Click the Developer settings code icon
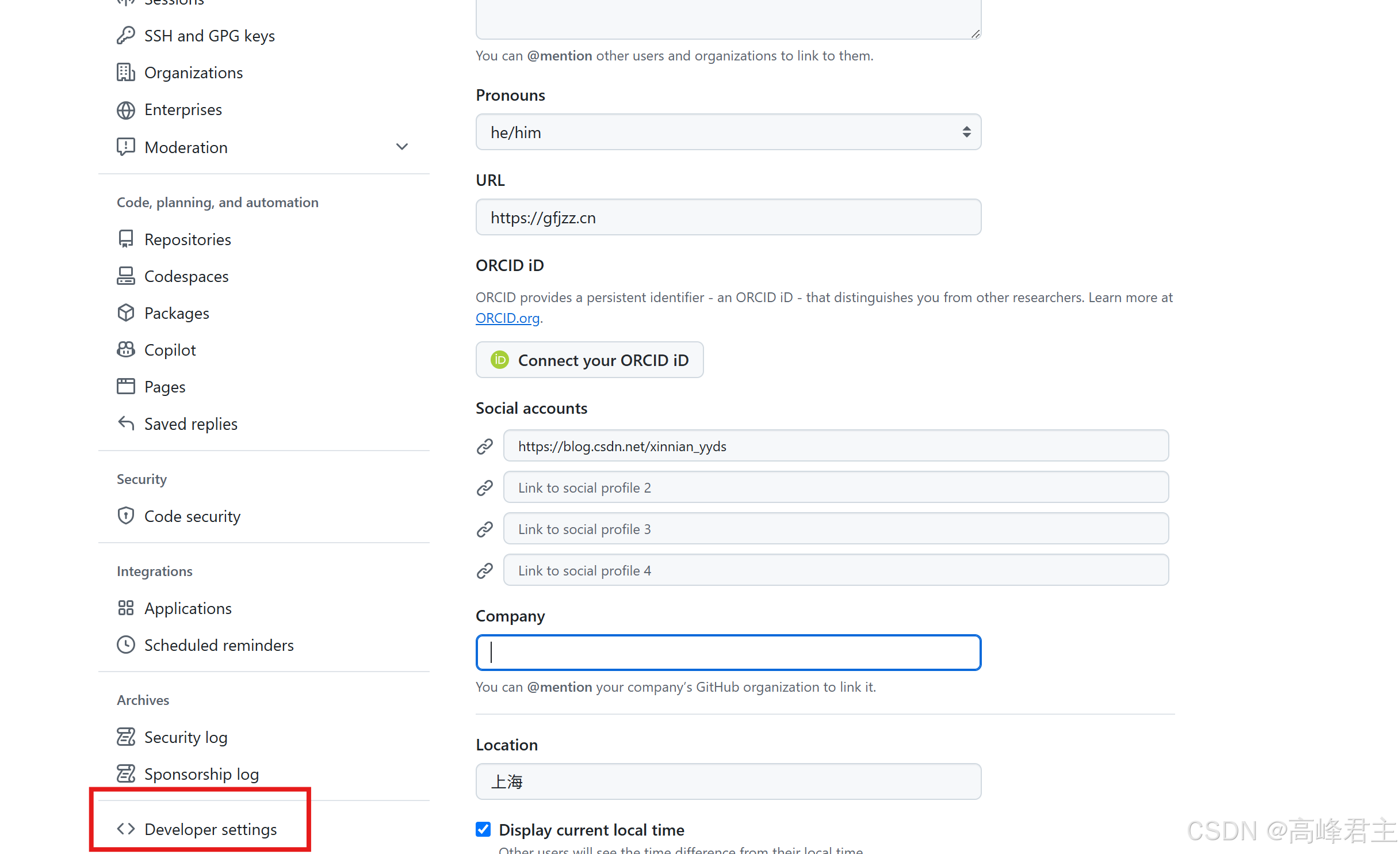 click(125, 829)
